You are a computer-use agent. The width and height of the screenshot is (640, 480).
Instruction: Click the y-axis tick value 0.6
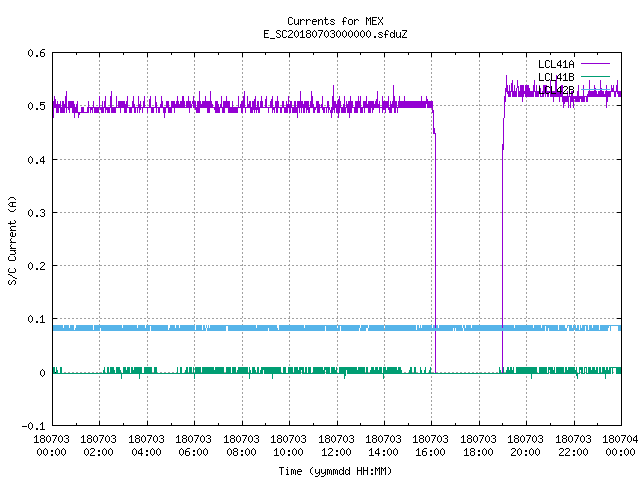[36, 53]
